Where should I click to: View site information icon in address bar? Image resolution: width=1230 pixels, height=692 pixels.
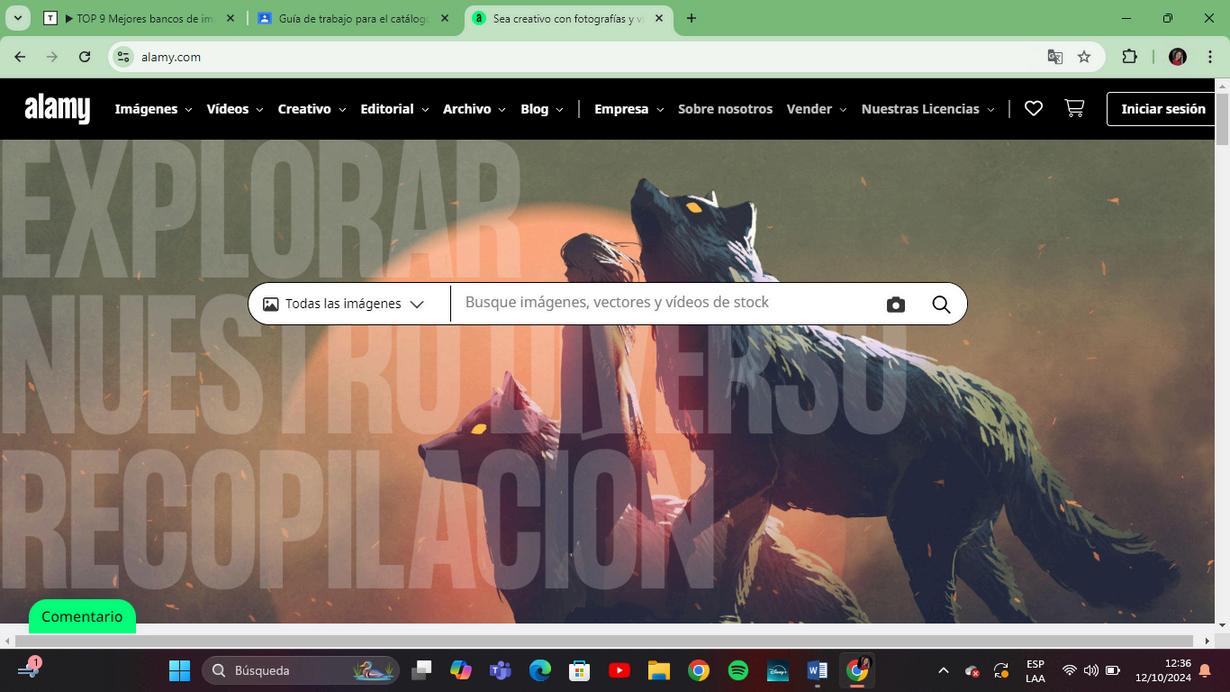[123, 57]
